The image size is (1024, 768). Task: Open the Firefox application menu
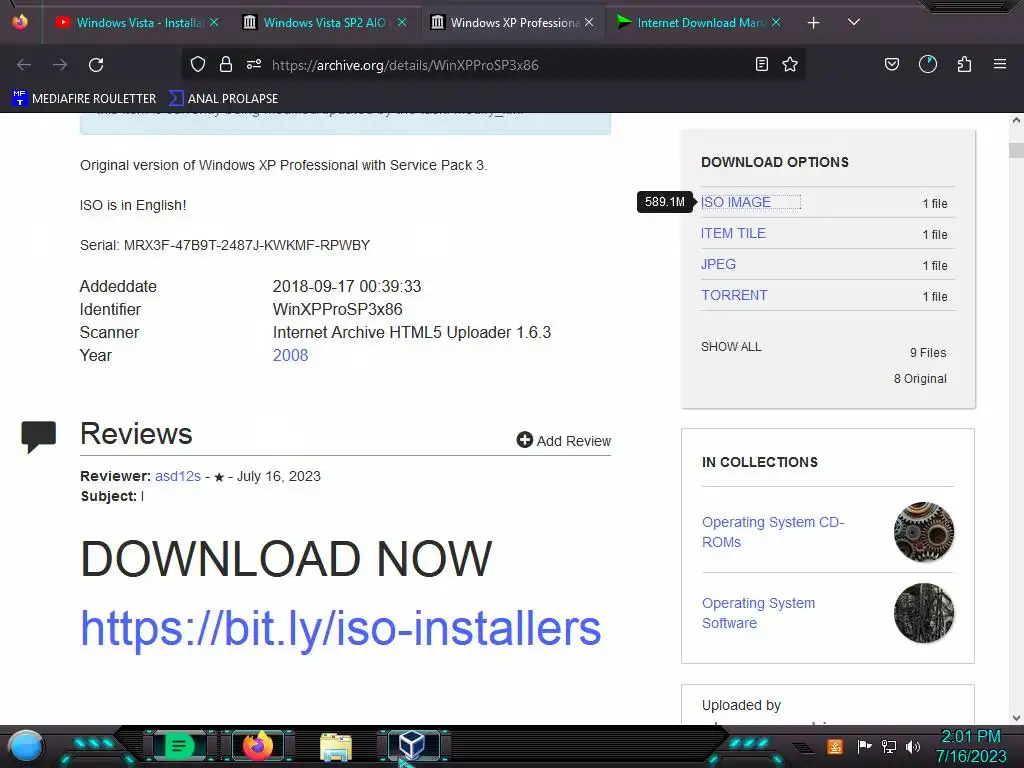[1000, 64]
